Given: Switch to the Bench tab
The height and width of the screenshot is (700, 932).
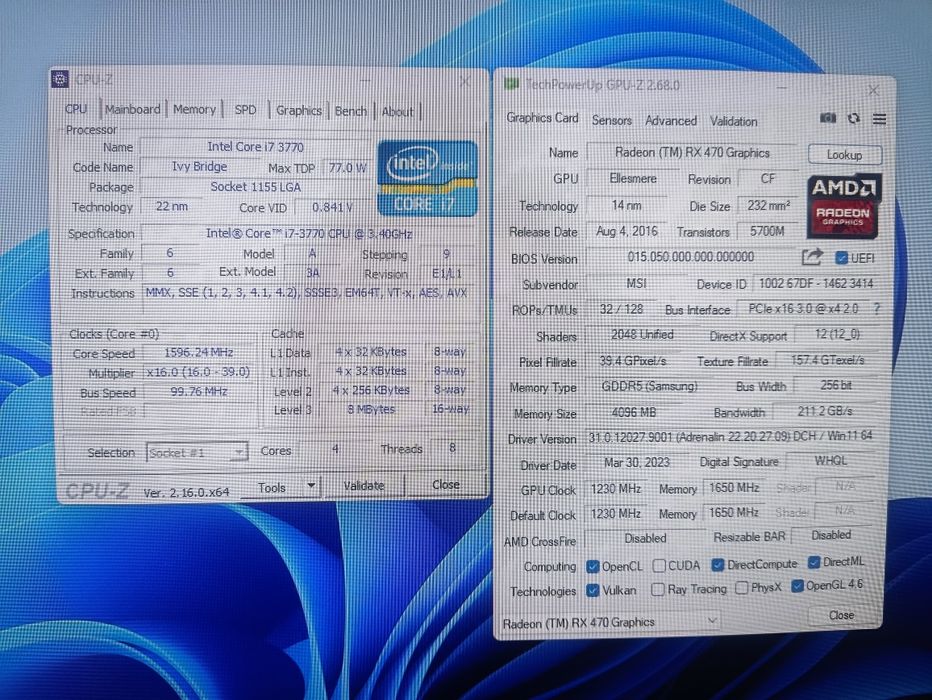Looking at the screenshot, I should [x=351, y=111].
